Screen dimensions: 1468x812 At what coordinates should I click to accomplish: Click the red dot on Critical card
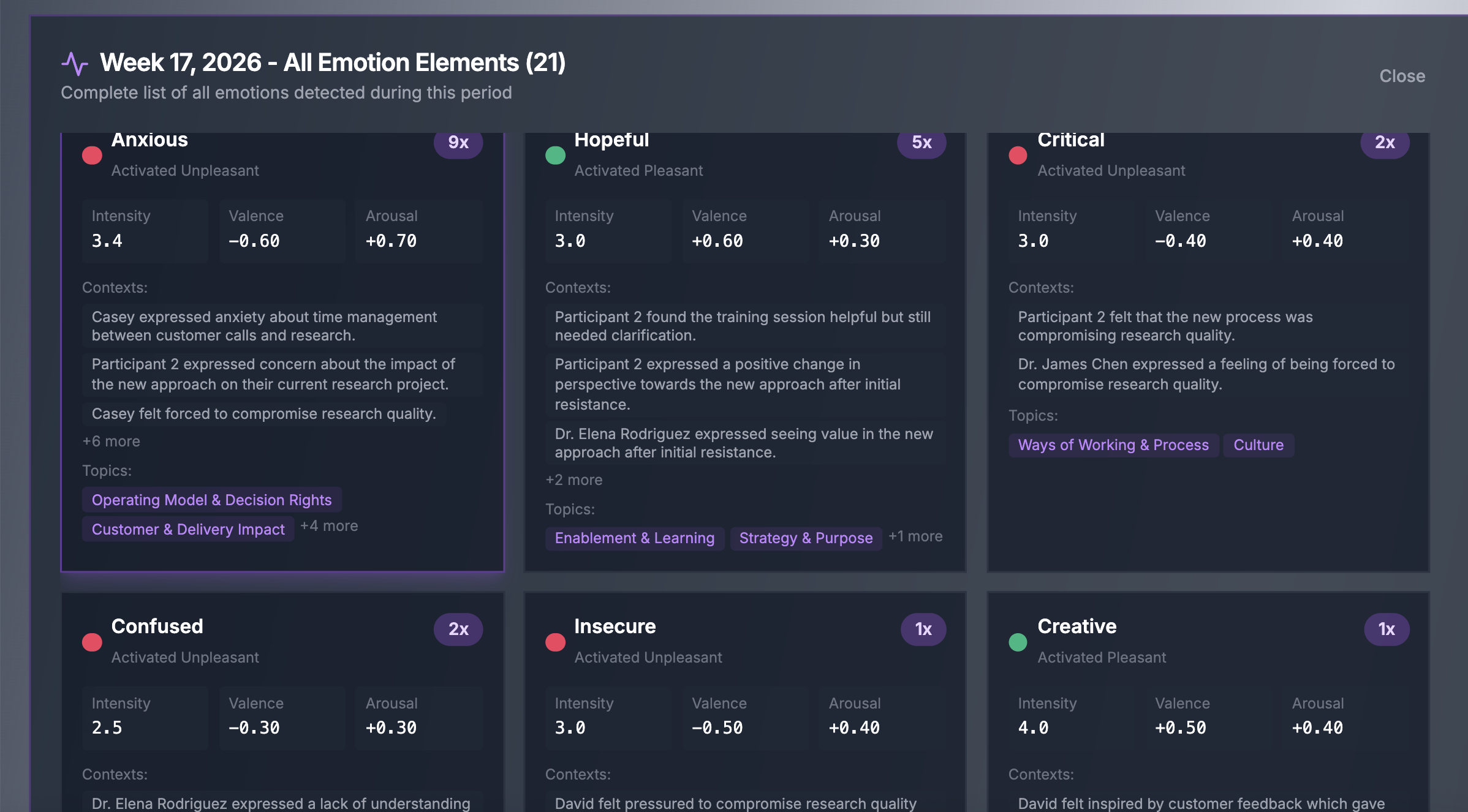pyautogui.click(x=1018, y=156)
